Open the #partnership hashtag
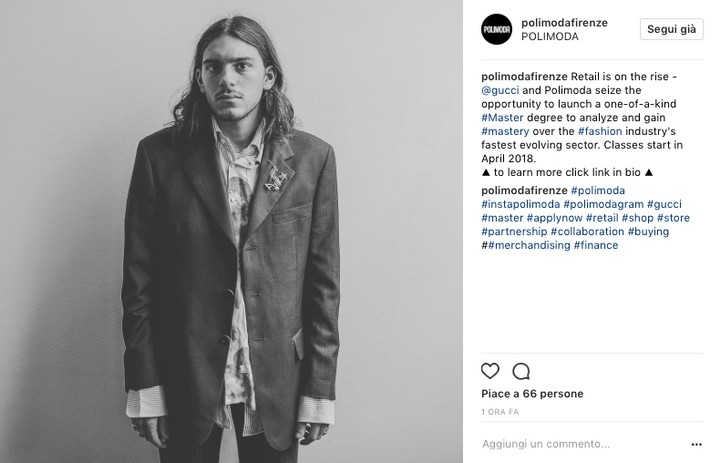The width and height of the screenshot is (720, 463). (x=514, y=232)
